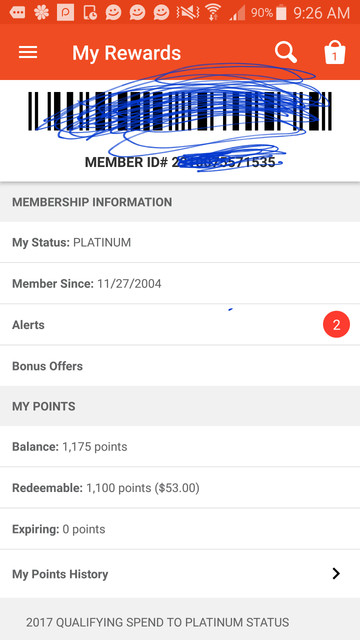360x640 pixels.
Task: Tap the membership barcode image
Action: click(180, 111)
